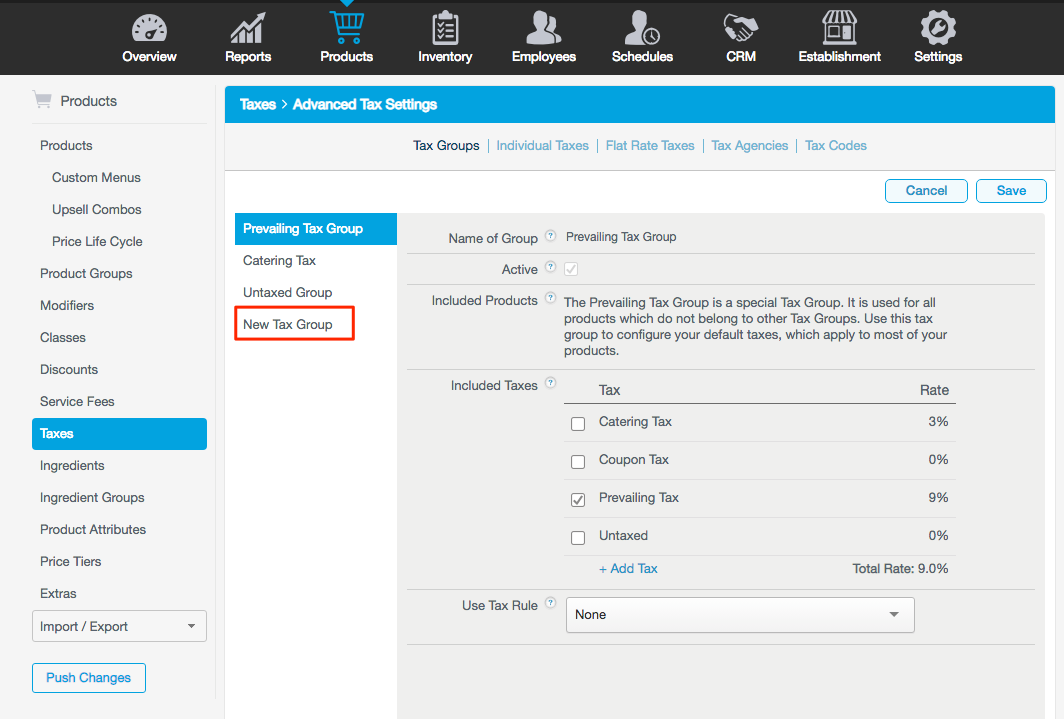This screenshot has height=719, width=1064.
Task: Open the Establishment storefront icon
Action: click(x=839, y=27)
